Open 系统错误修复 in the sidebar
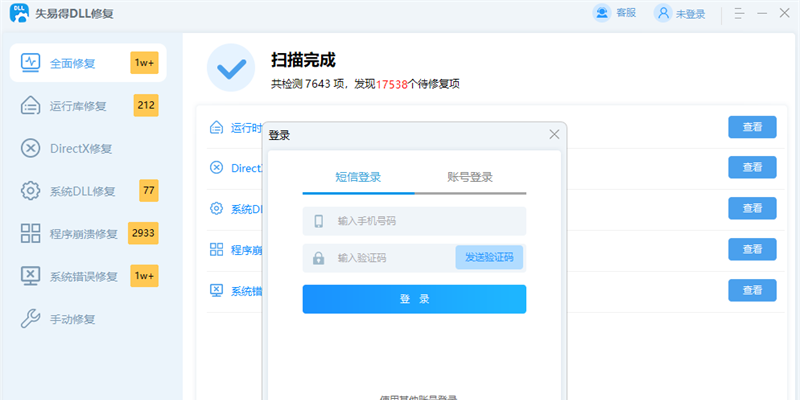 click(x=88, y=276)
